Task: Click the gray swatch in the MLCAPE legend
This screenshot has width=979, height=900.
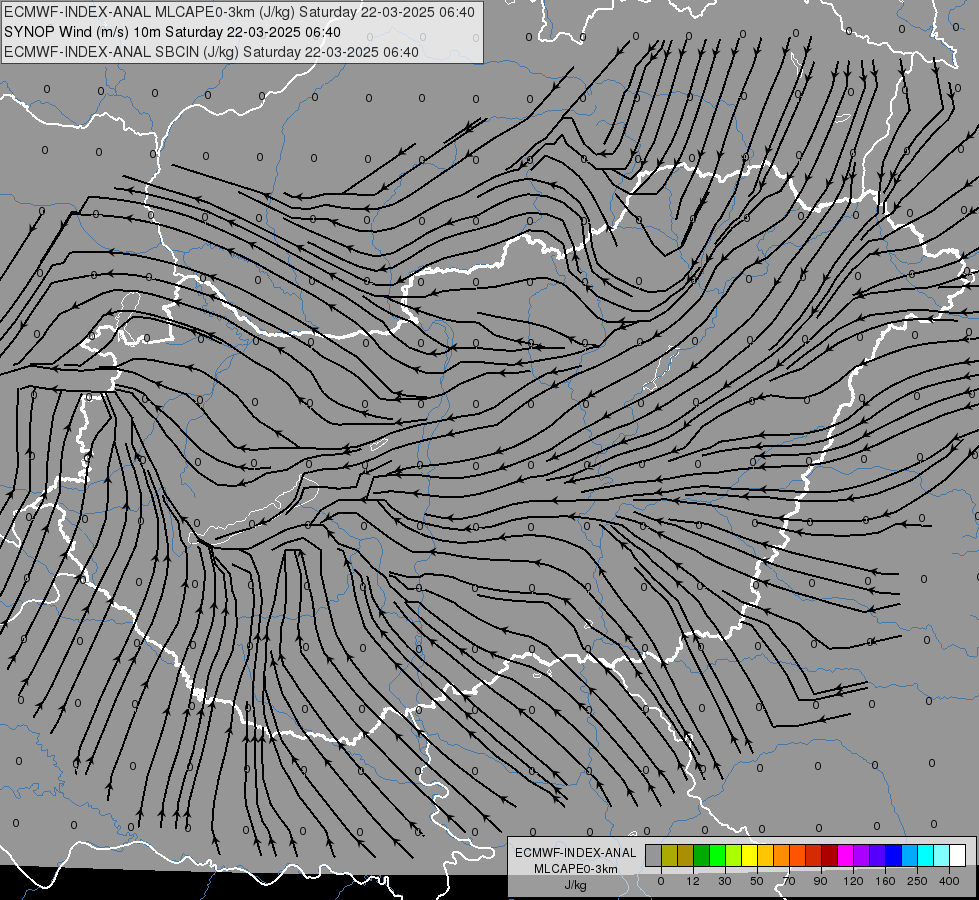Action: [654, 855]
